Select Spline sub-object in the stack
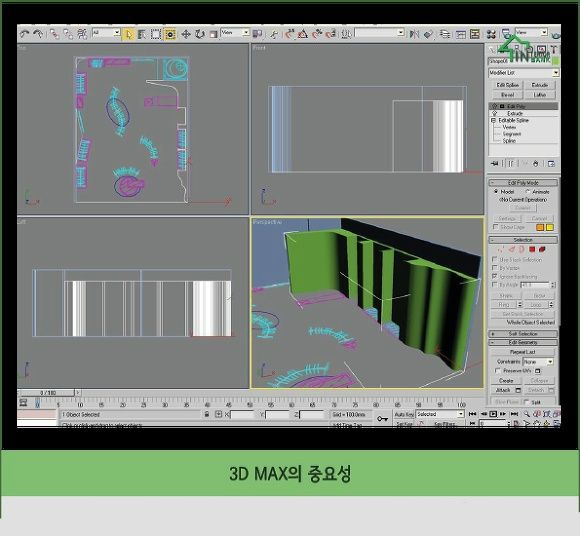 coord(509,141)
